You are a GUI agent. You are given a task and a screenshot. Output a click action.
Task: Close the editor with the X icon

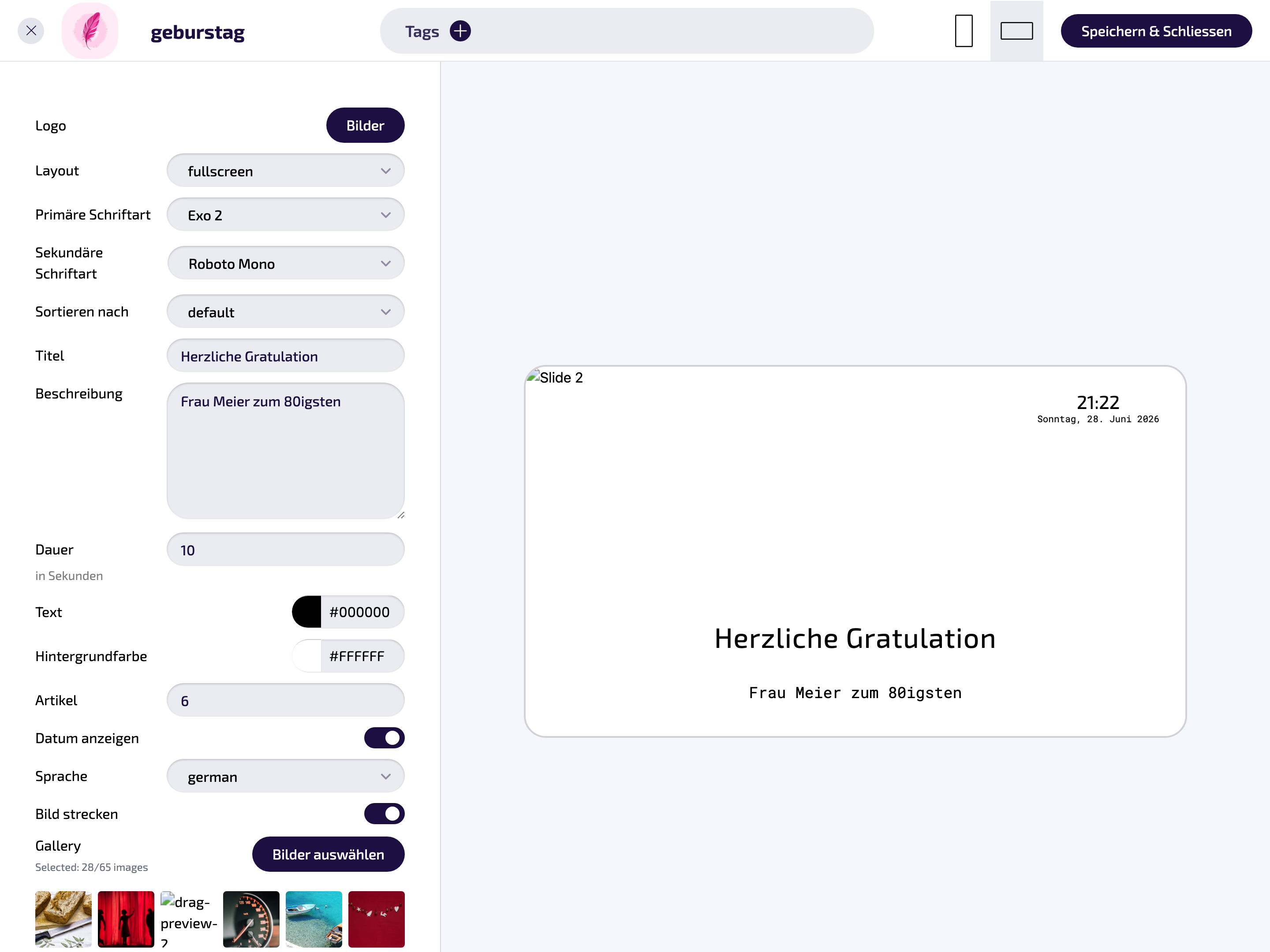tap(31, 31)
